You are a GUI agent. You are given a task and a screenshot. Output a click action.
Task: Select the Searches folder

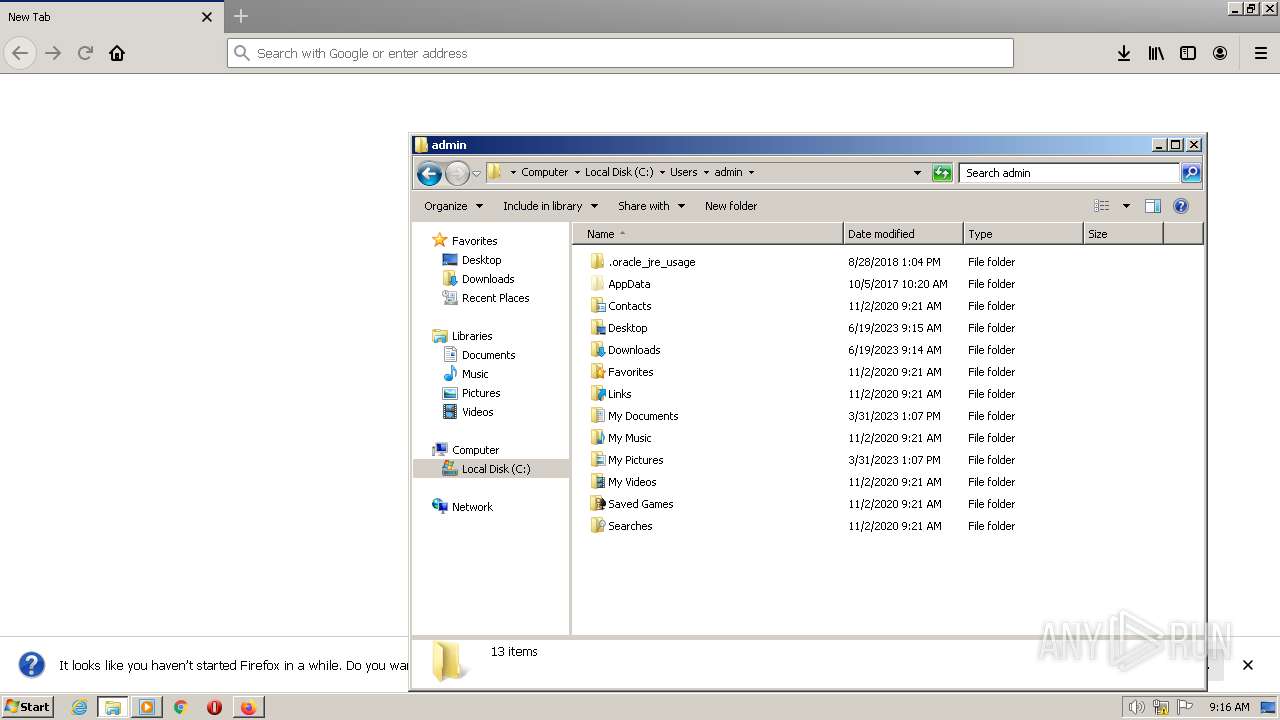[630, 526]
